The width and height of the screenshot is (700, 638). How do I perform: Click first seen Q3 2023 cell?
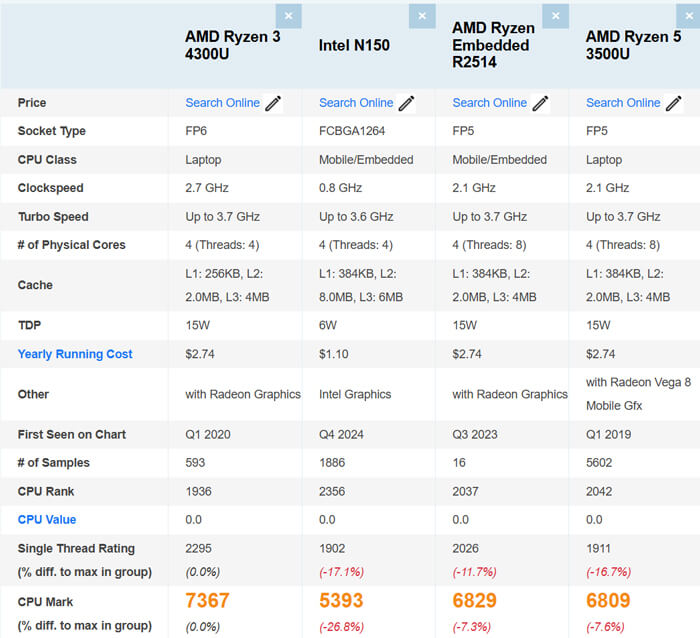click(x=475, y=434)
